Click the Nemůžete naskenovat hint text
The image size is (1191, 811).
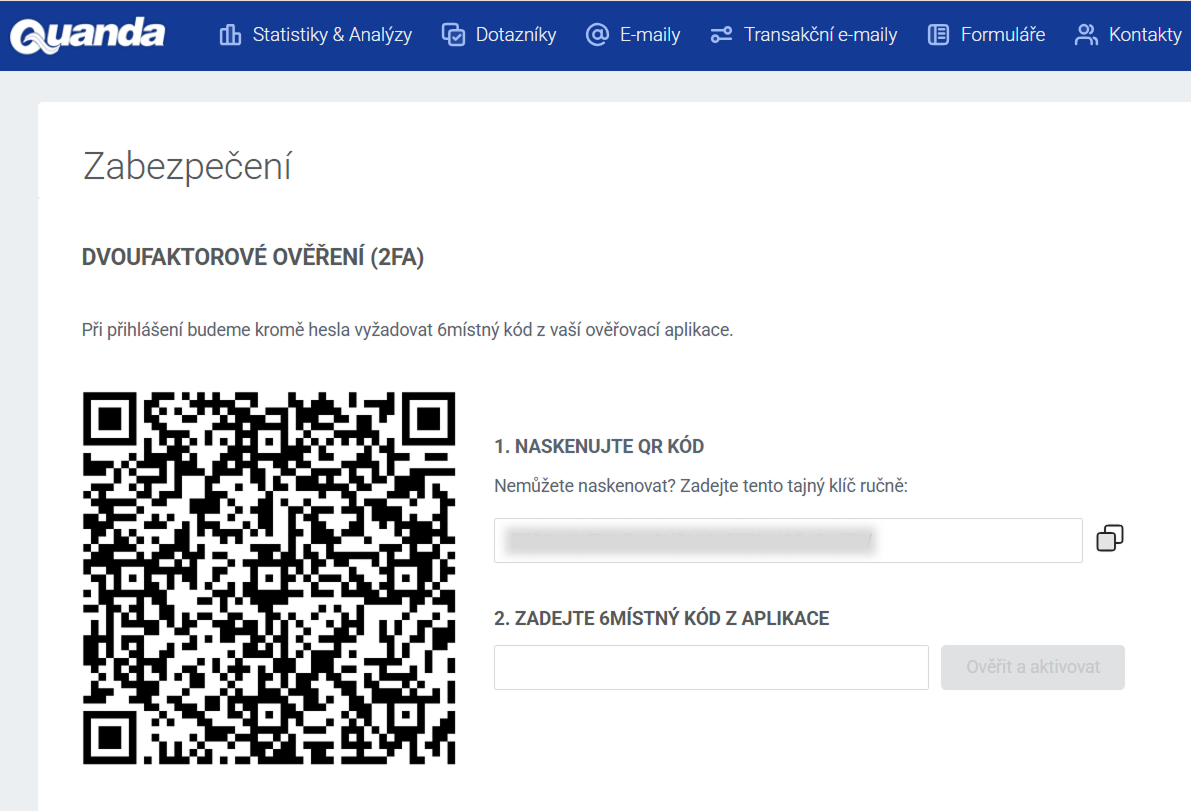point(701,486)
